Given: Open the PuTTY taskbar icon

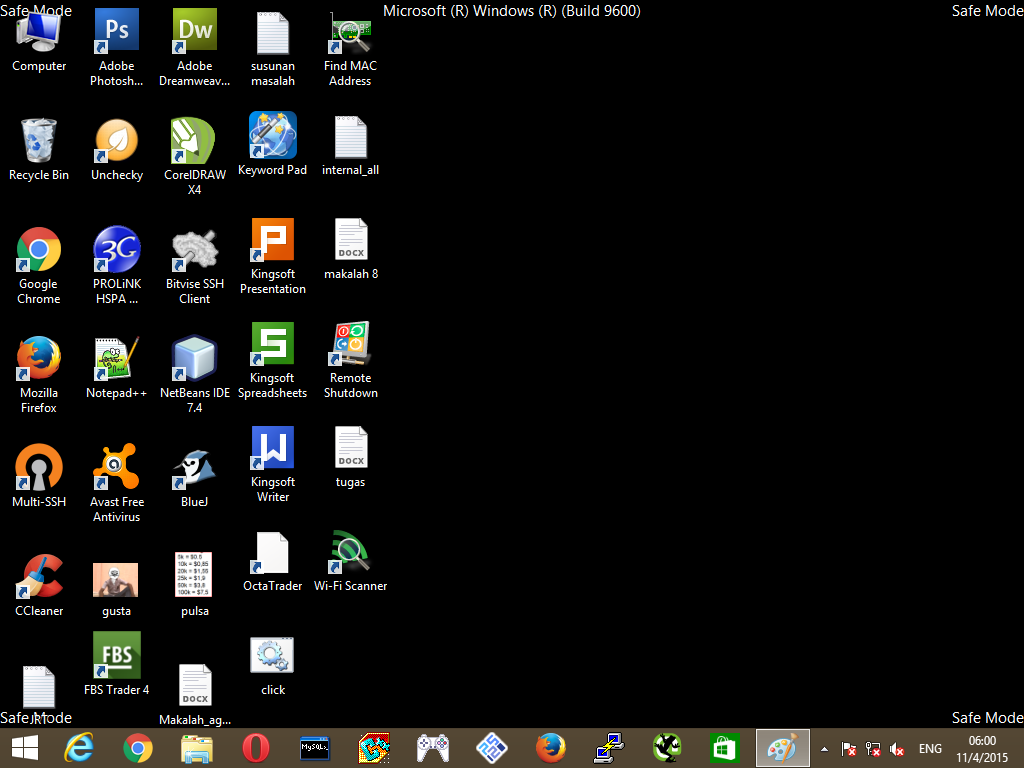Looking at the screenshot, I should [x=609, y=748].
